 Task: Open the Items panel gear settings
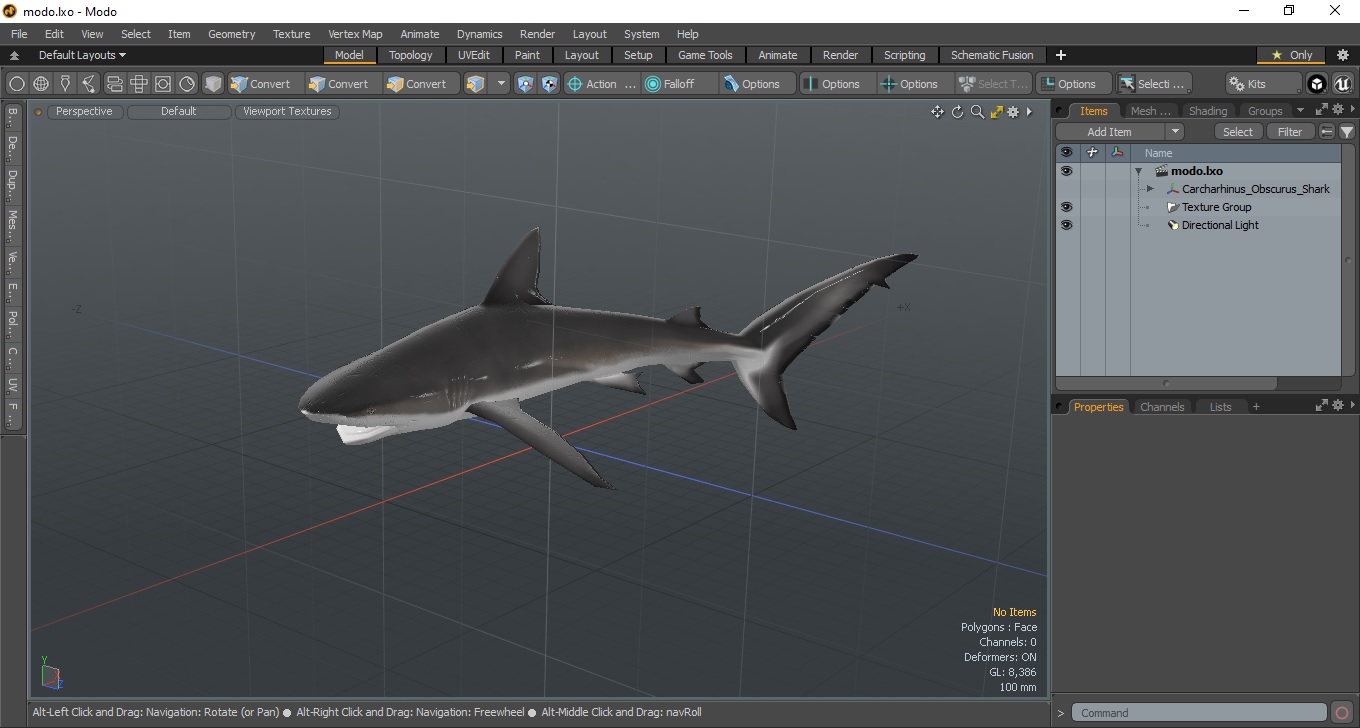click(x=1338, y=110)
